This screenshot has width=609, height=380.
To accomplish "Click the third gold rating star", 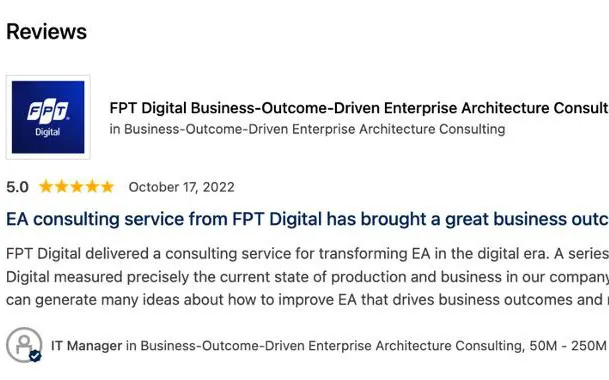I will 77,187.
